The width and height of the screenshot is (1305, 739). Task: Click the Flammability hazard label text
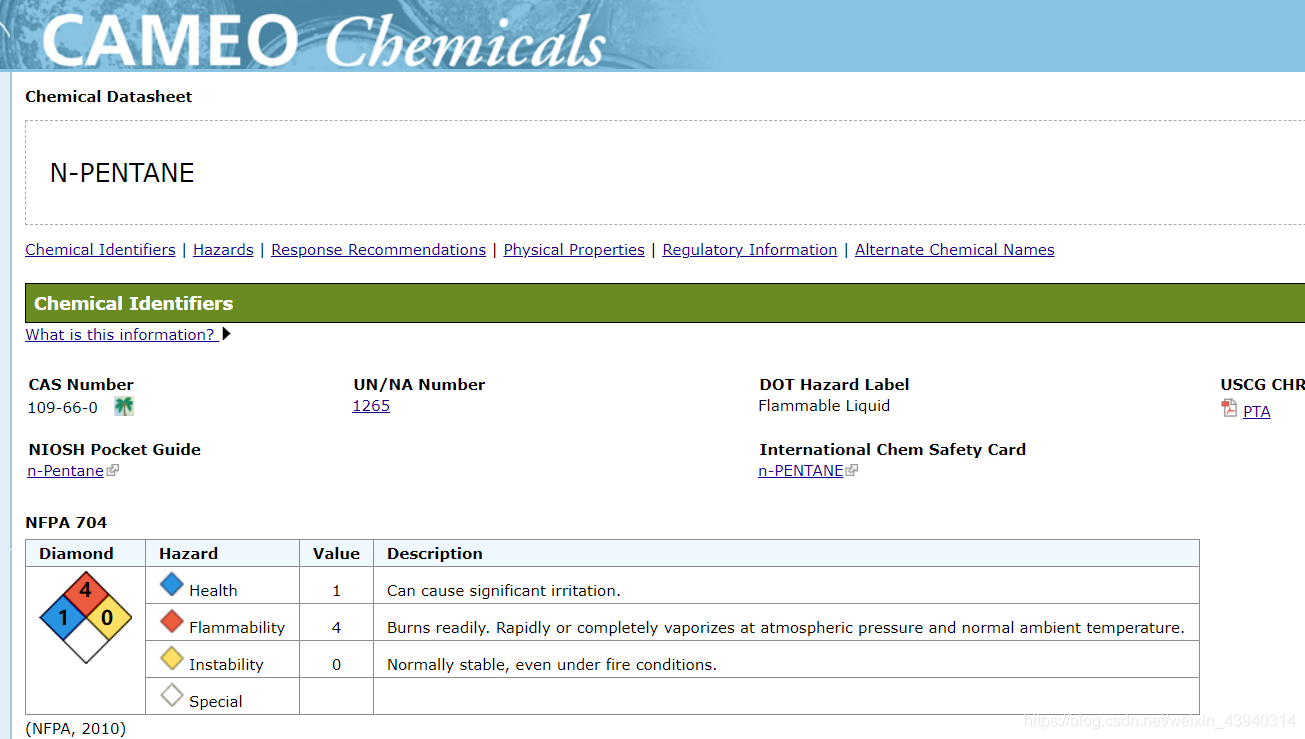[237, 628]
